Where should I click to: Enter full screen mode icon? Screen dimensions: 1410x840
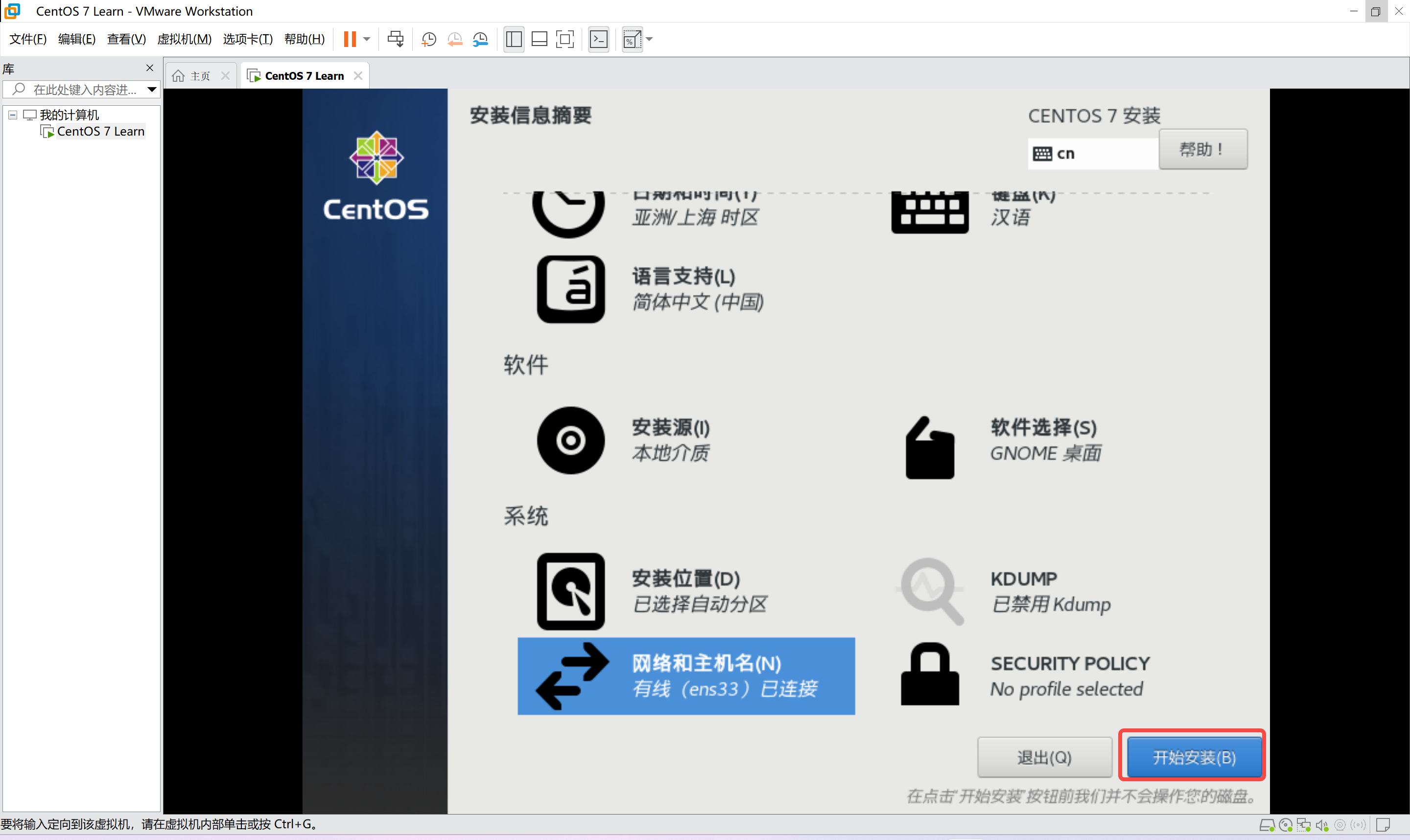point(565,39)
